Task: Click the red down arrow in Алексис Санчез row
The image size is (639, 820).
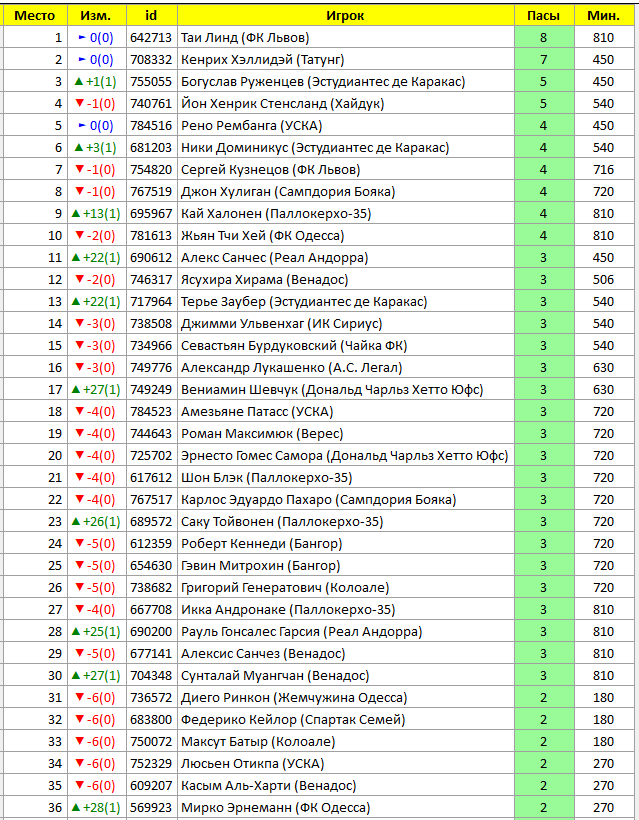Action: 79,652
